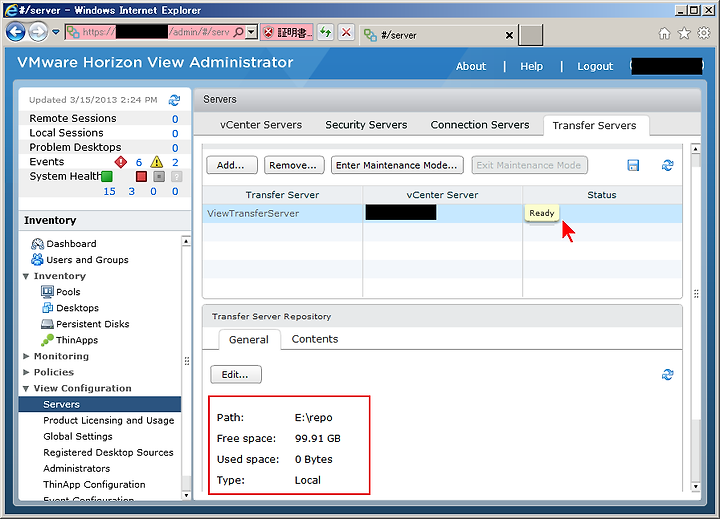Click the Add... button

[232, 165]
